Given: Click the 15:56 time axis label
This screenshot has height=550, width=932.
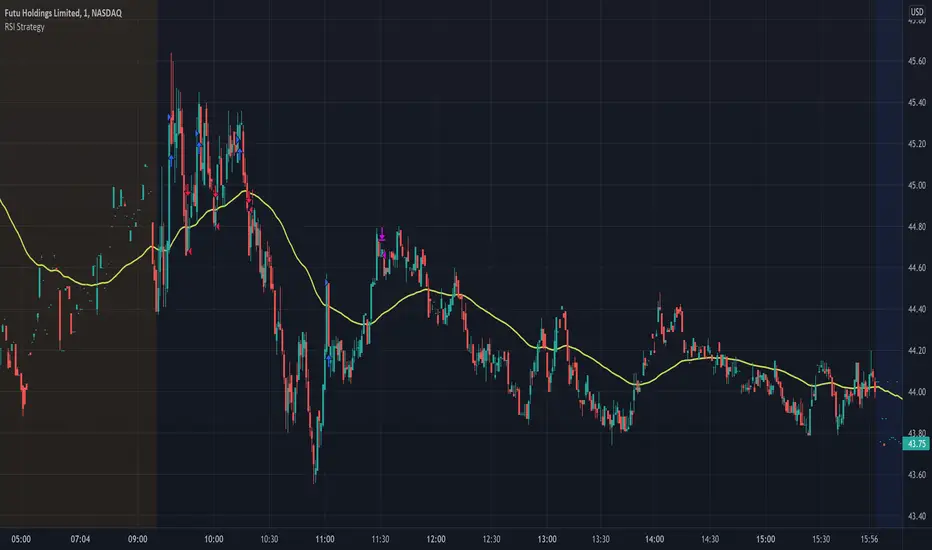Looking at the screenshot, I should click(x=869, y=539).
